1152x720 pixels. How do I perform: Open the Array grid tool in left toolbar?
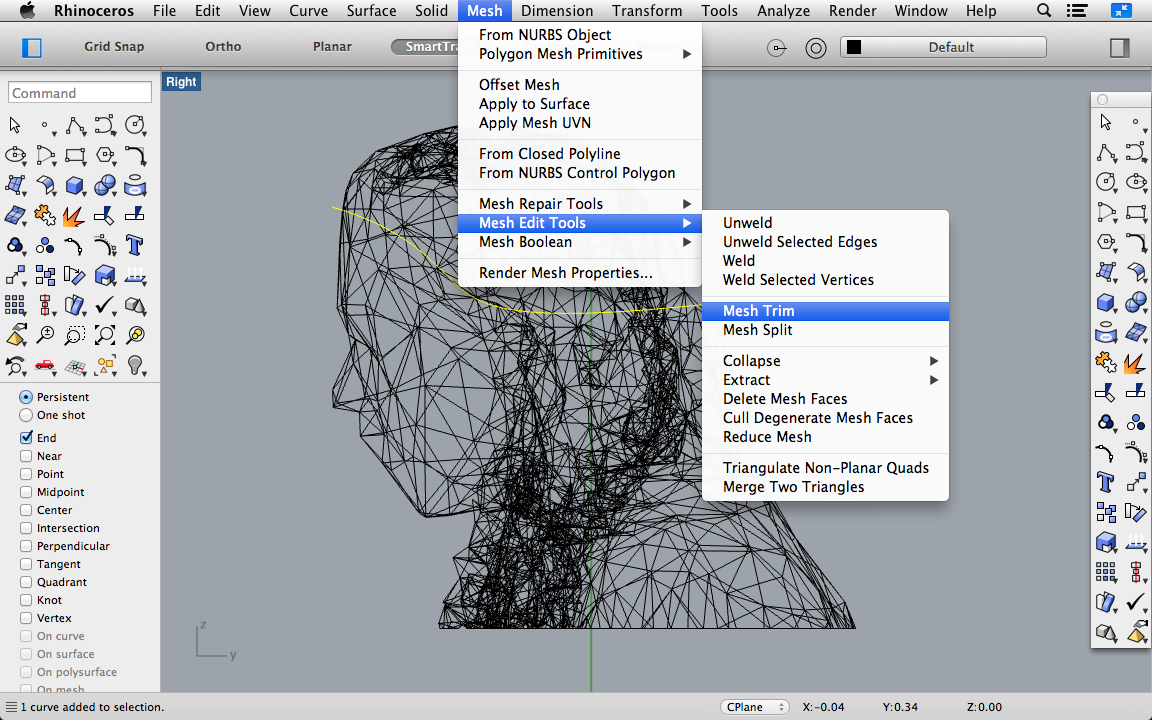[15, 305]
